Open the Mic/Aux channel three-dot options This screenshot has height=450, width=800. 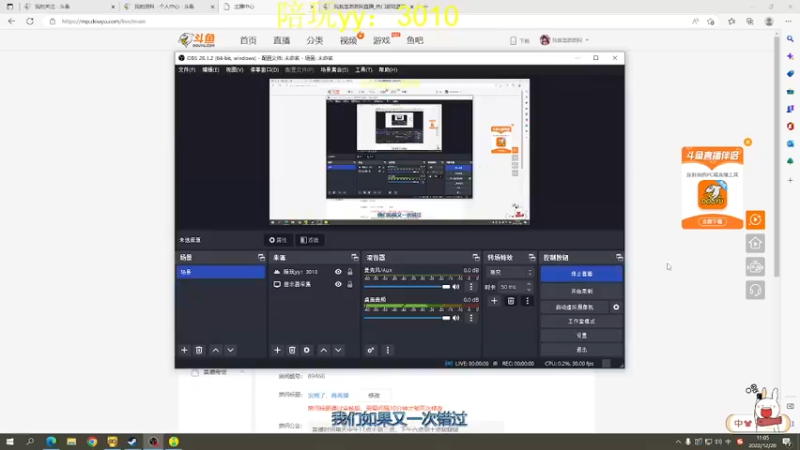click(x=471, y=287)
